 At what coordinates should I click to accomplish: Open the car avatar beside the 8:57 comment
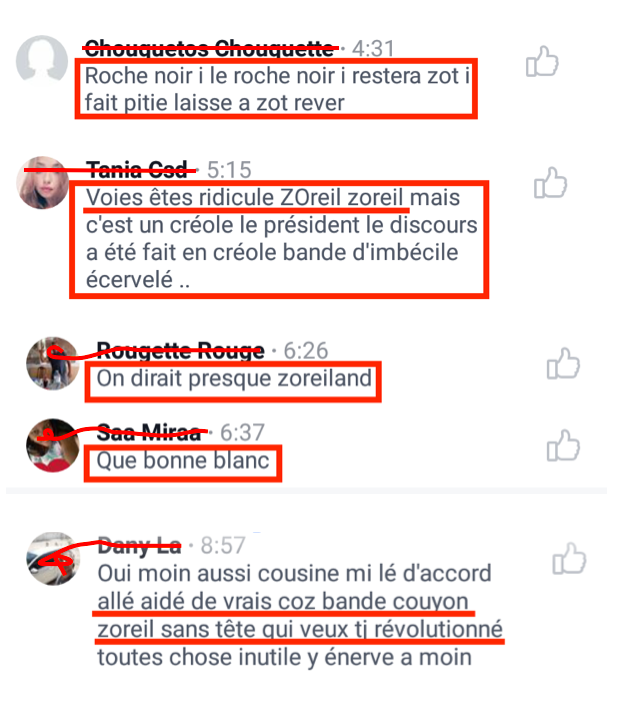[x=53, y=559]
